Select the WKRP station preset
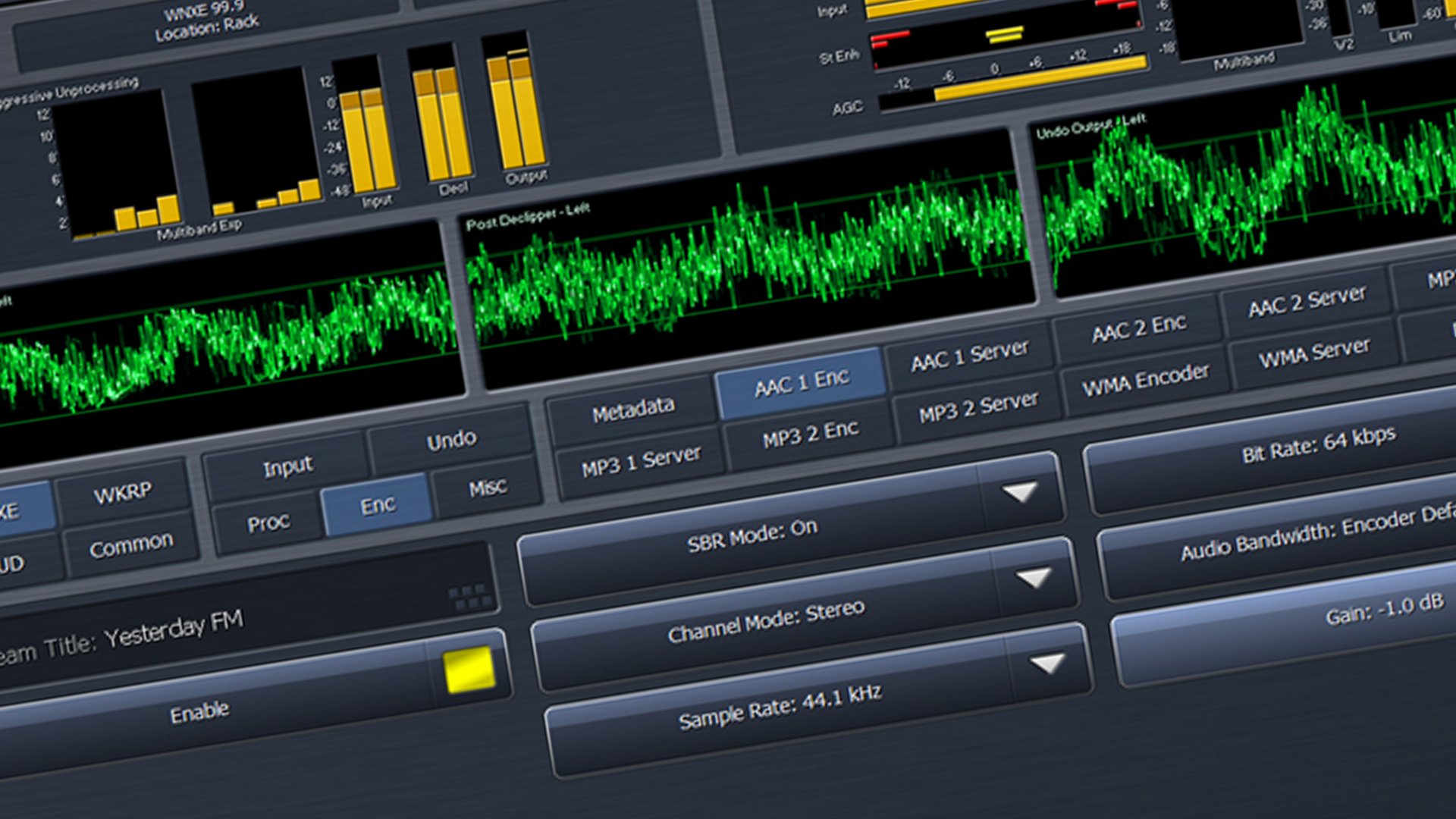 [121, 491]
